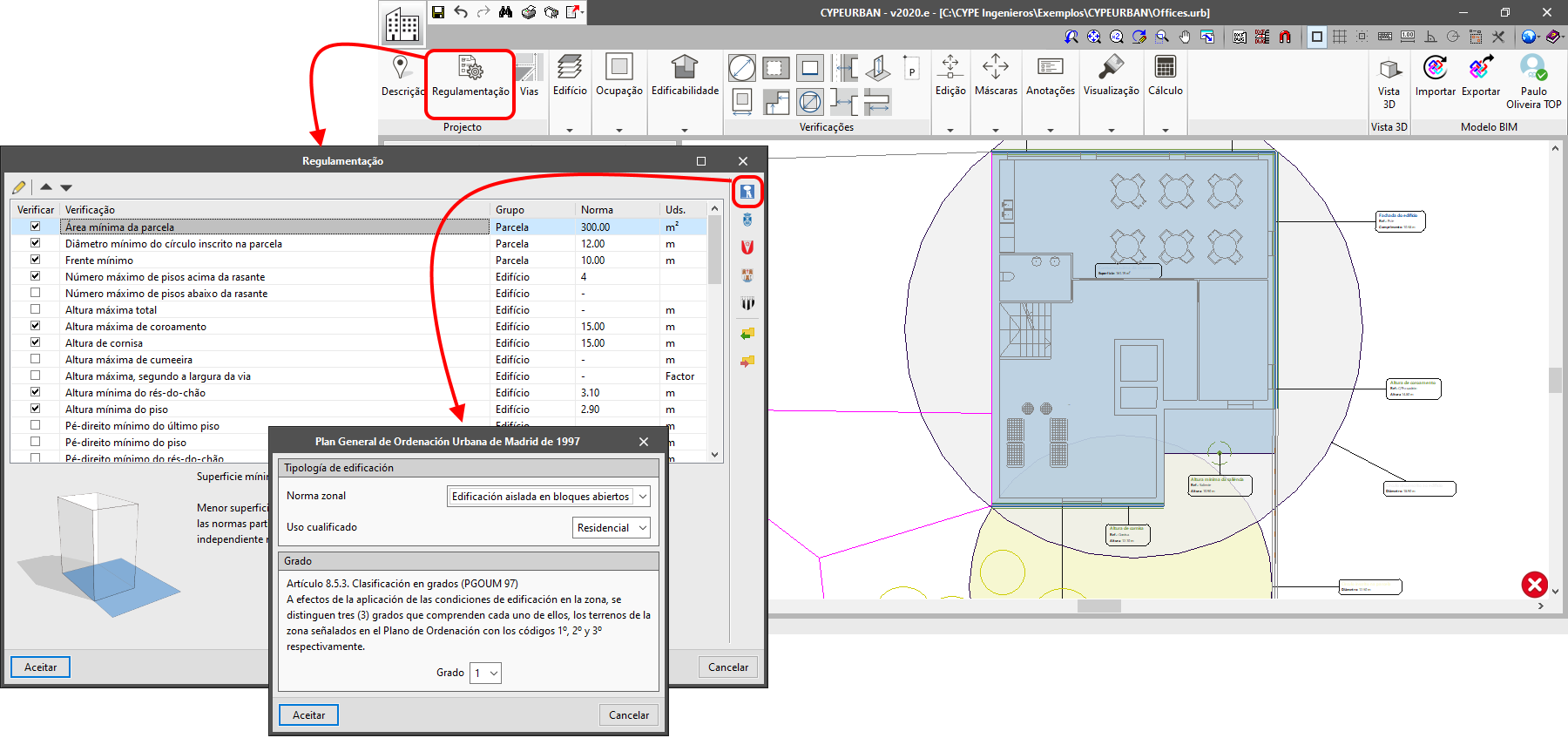Toggle Número máximo de pisos acima da rasante
Screen dimensions: 1568x738
tap(36, 276)
